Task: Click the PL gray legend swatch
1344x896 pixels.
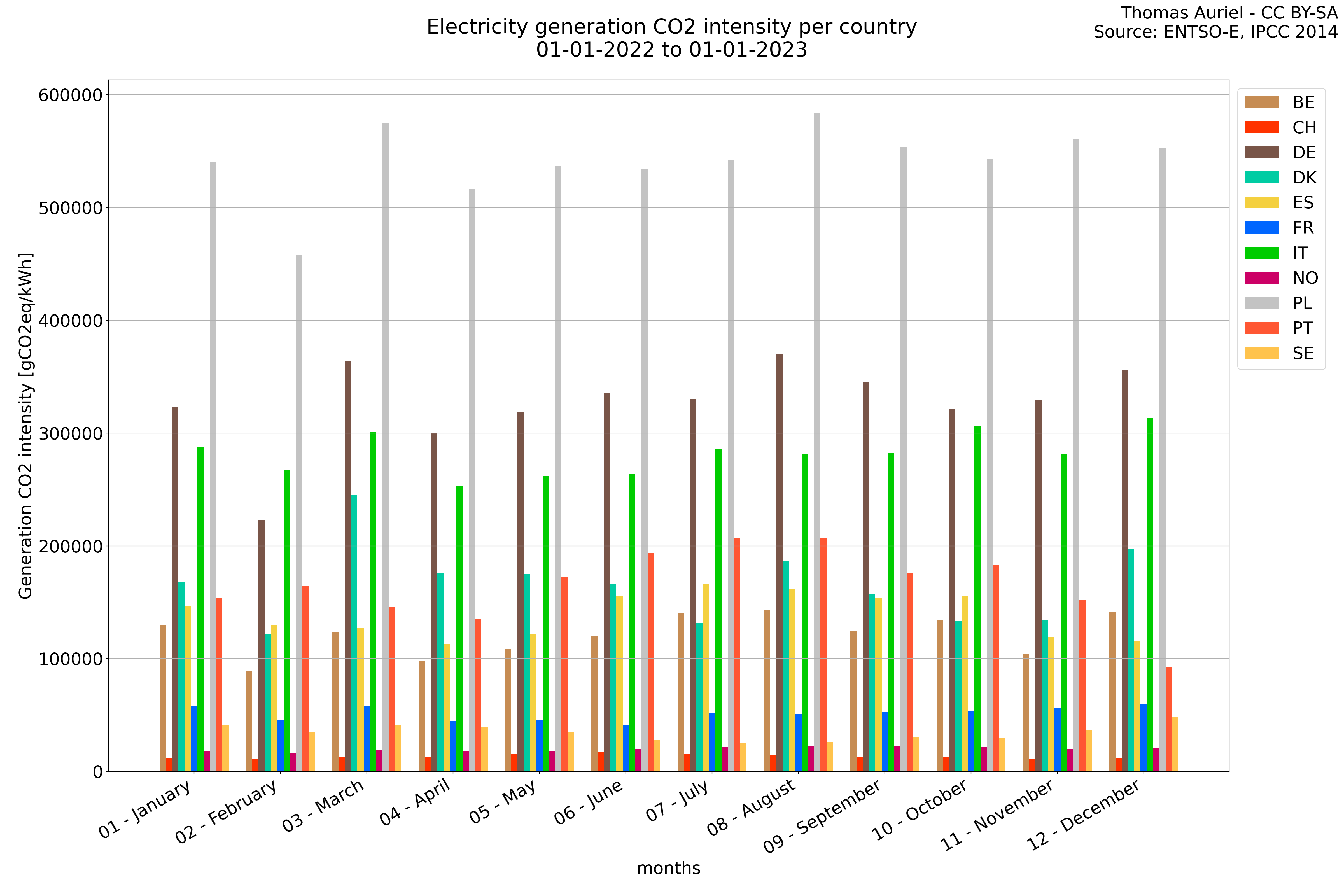Action: tap(1261, 303)
